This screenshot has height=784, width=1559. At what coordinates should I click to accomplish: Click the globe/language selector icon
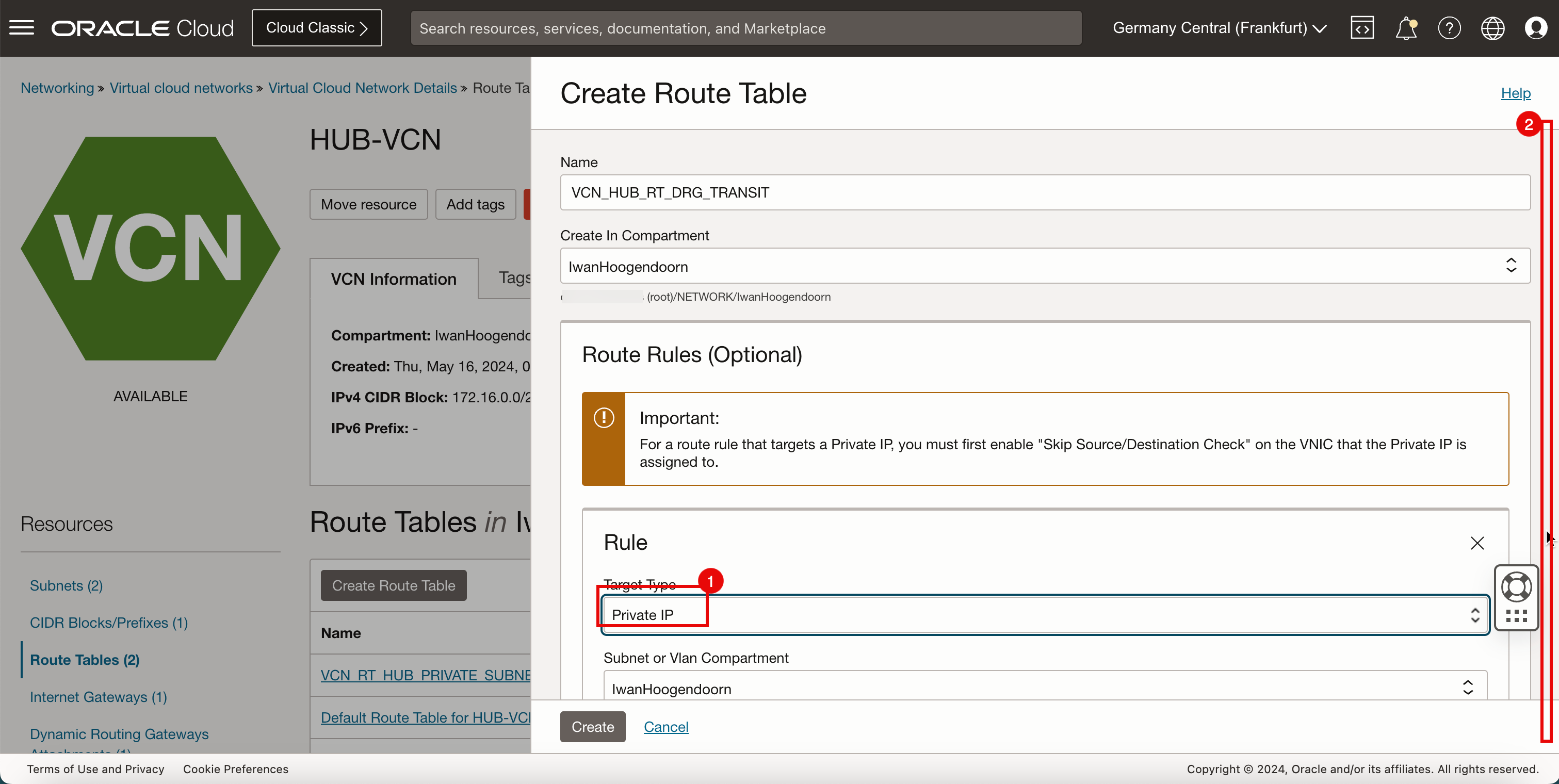[1492, 28]
